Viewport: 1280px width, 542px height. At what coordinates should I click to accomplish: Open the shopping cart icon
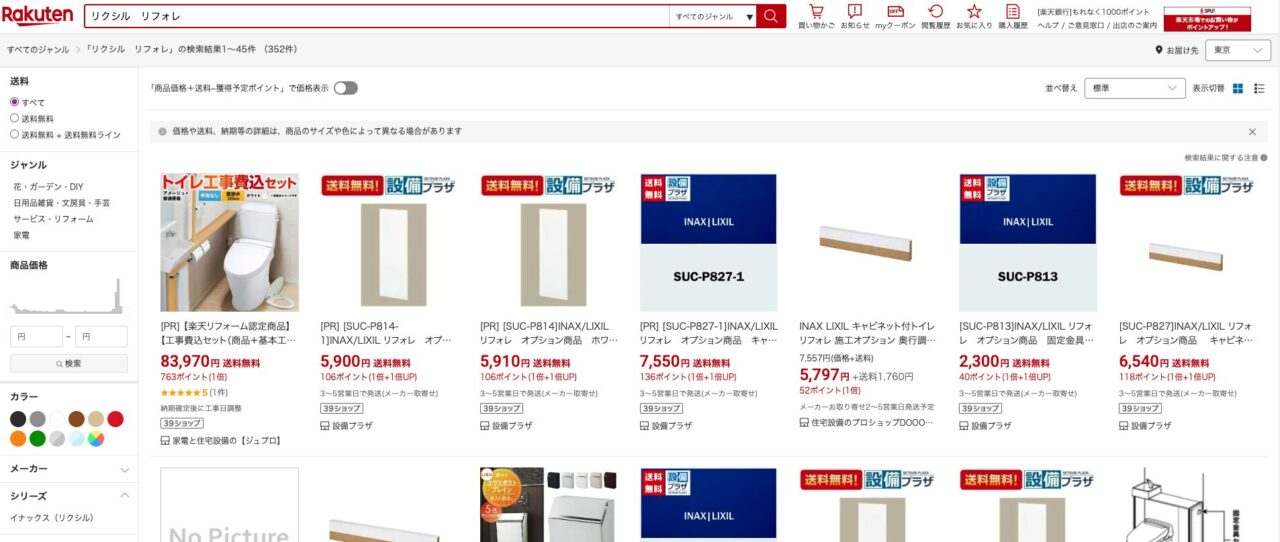(x=816, y=16)
